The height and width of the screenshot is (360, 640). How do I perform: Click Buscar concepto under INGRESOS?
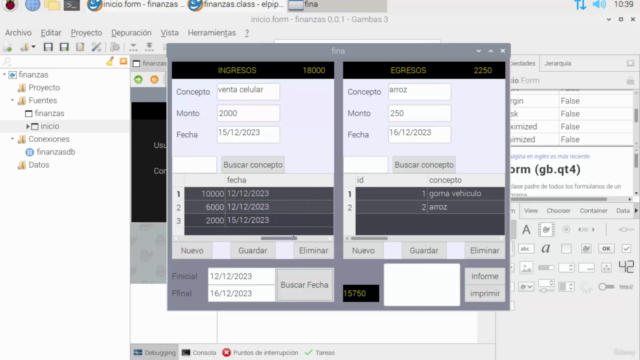coord(253,165)
